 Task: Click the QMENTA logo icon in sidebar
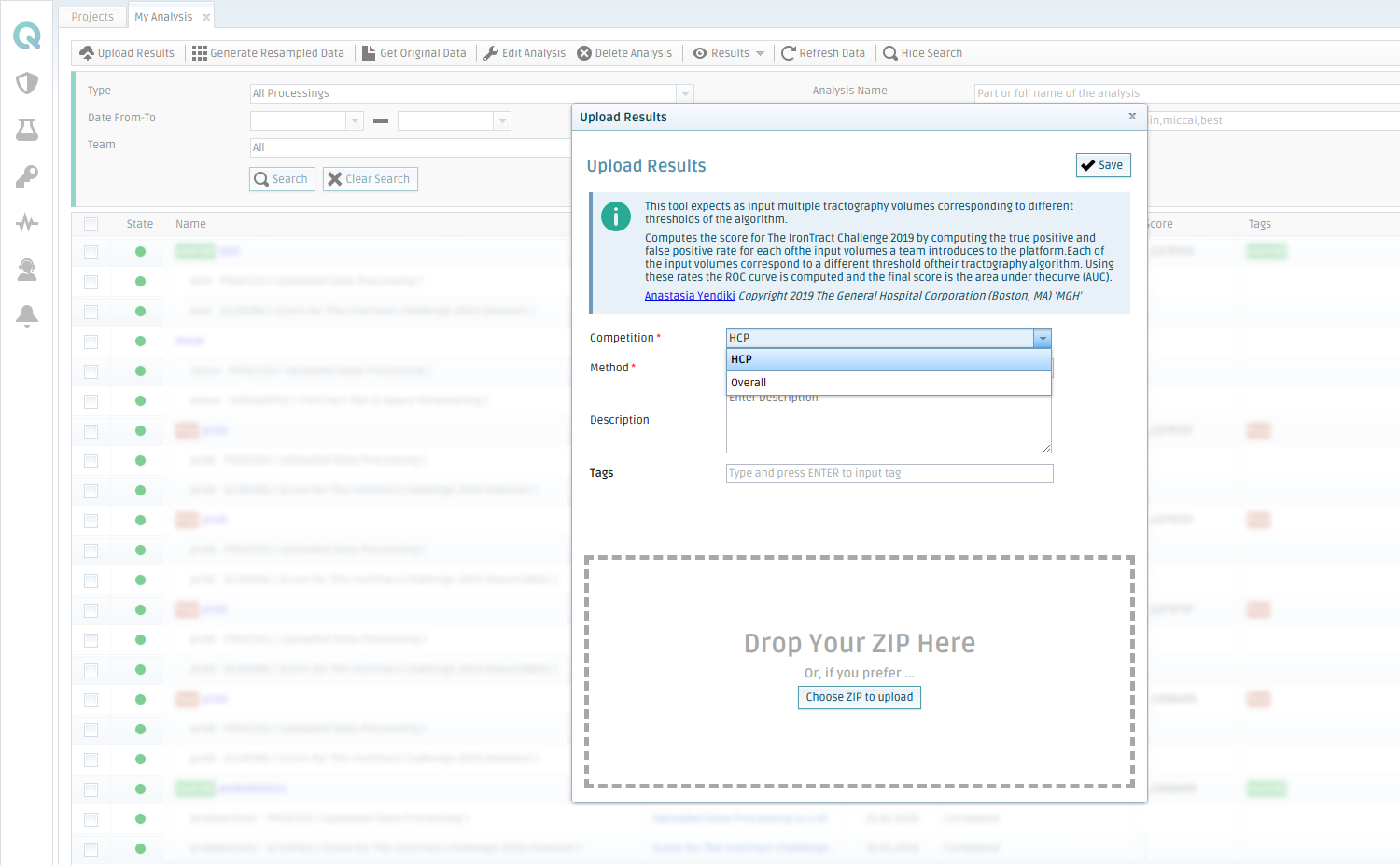coord(27,36)
